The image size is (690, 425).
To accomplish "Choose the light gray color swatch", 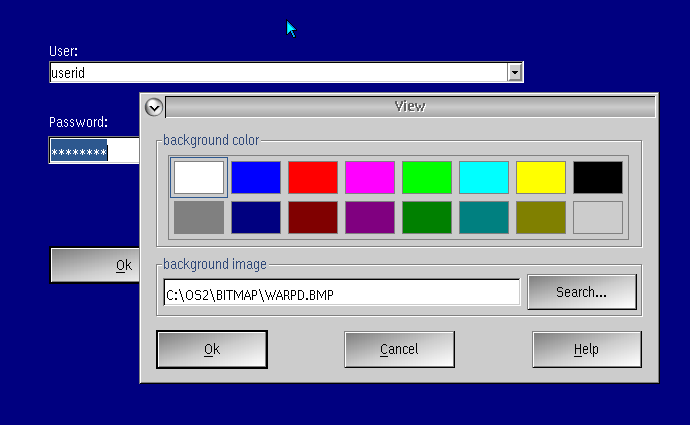I will (x=598, y=217).
